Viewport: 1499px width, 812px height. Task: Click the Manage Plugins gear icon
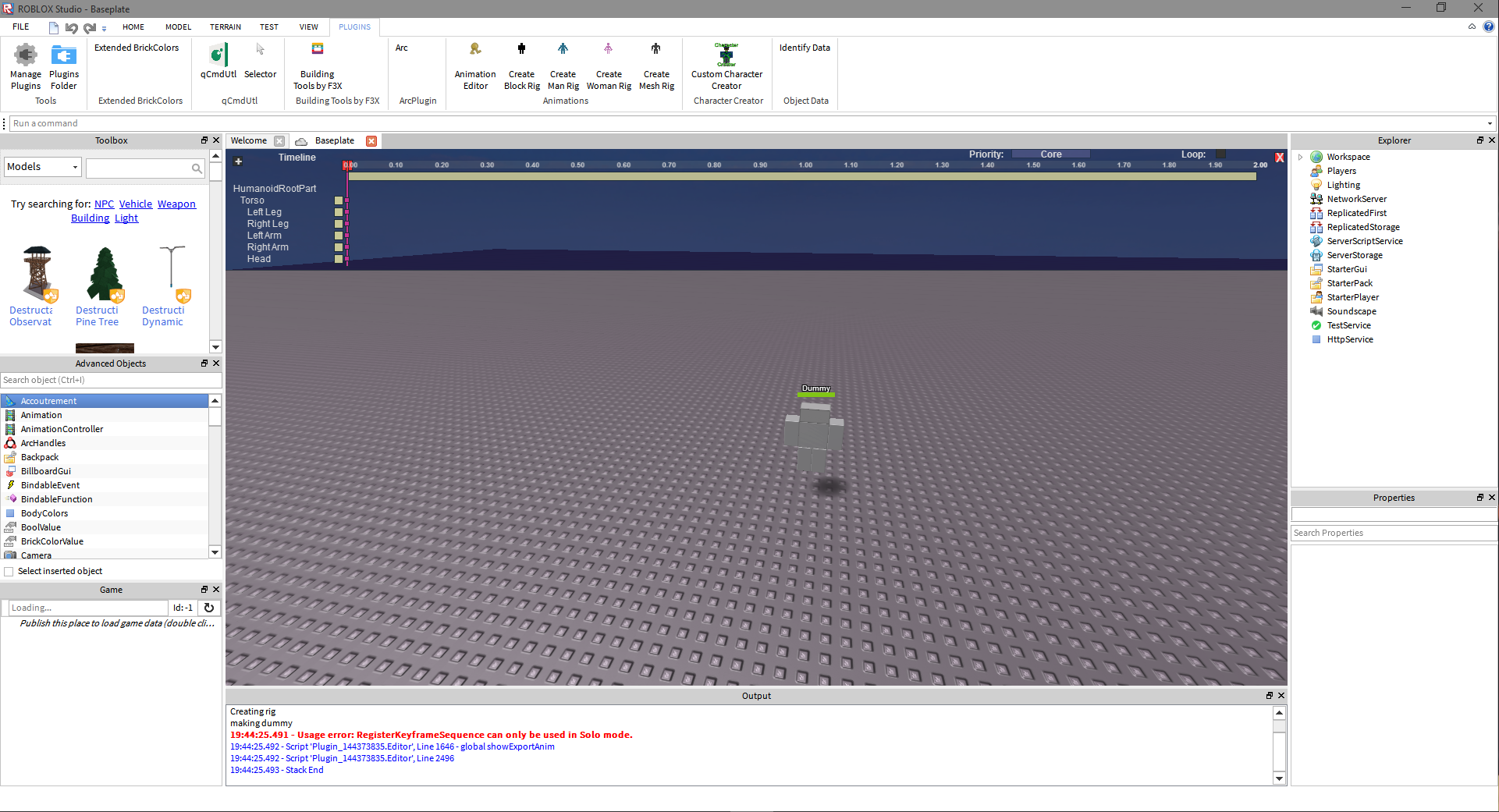tap(26, 55)
